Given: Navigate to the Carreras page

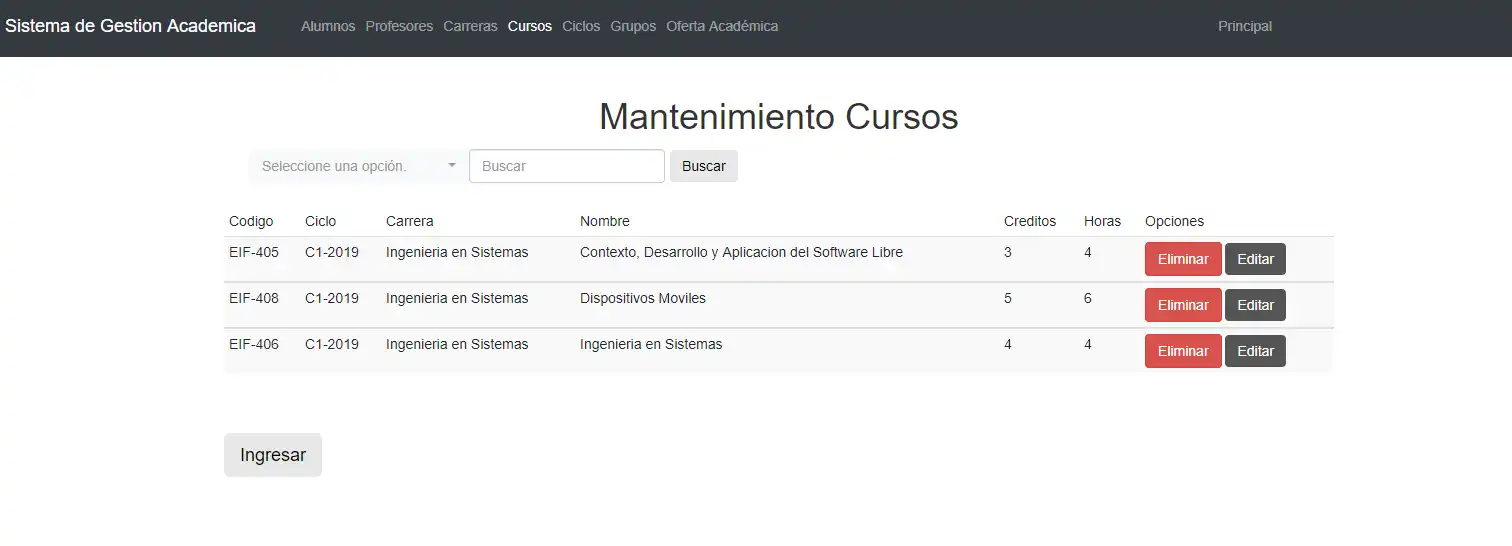Looking at the screenshot, I should point(470,26).
